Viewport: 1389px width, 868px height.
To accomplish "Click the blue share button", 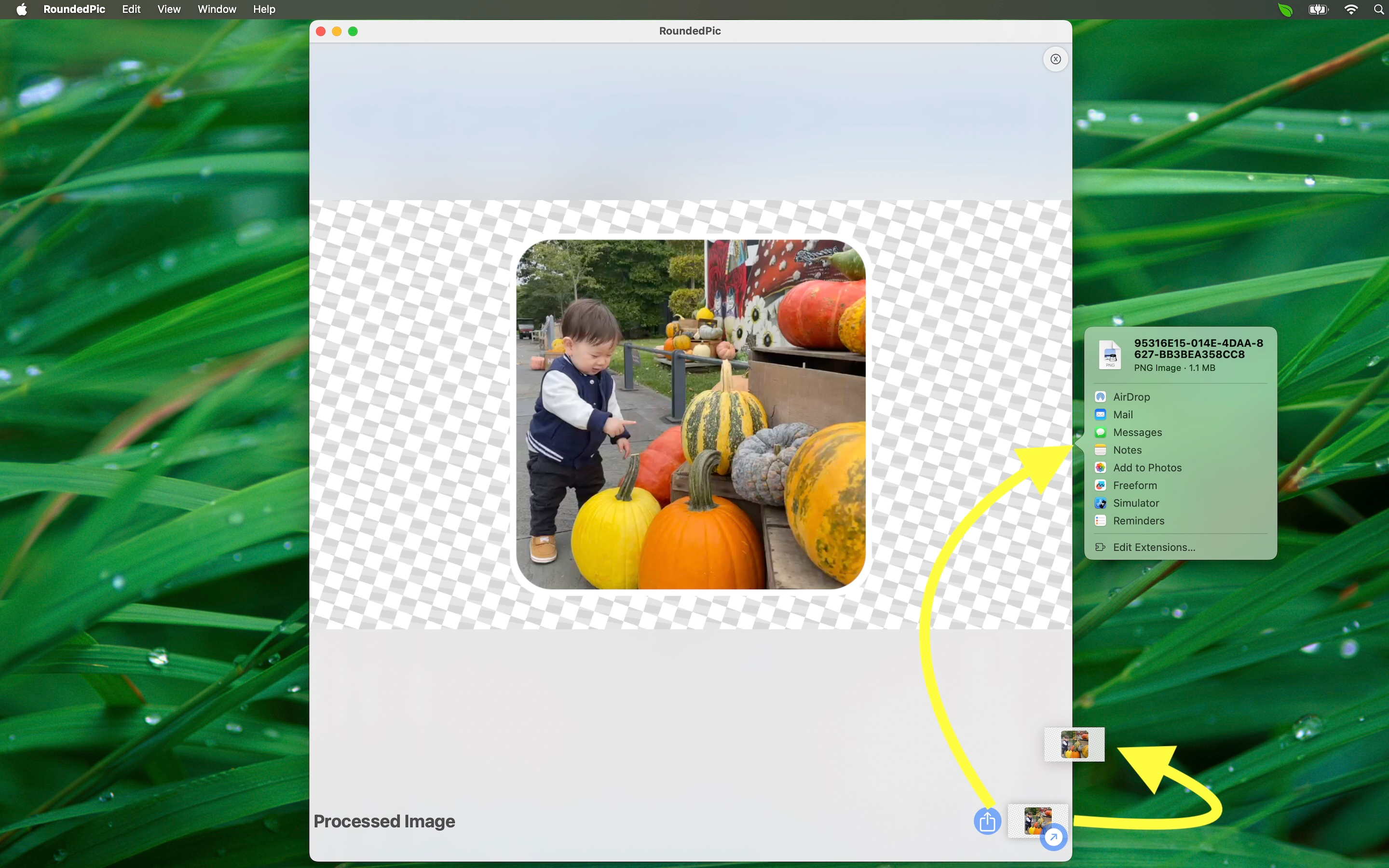I will pos(987,822).
